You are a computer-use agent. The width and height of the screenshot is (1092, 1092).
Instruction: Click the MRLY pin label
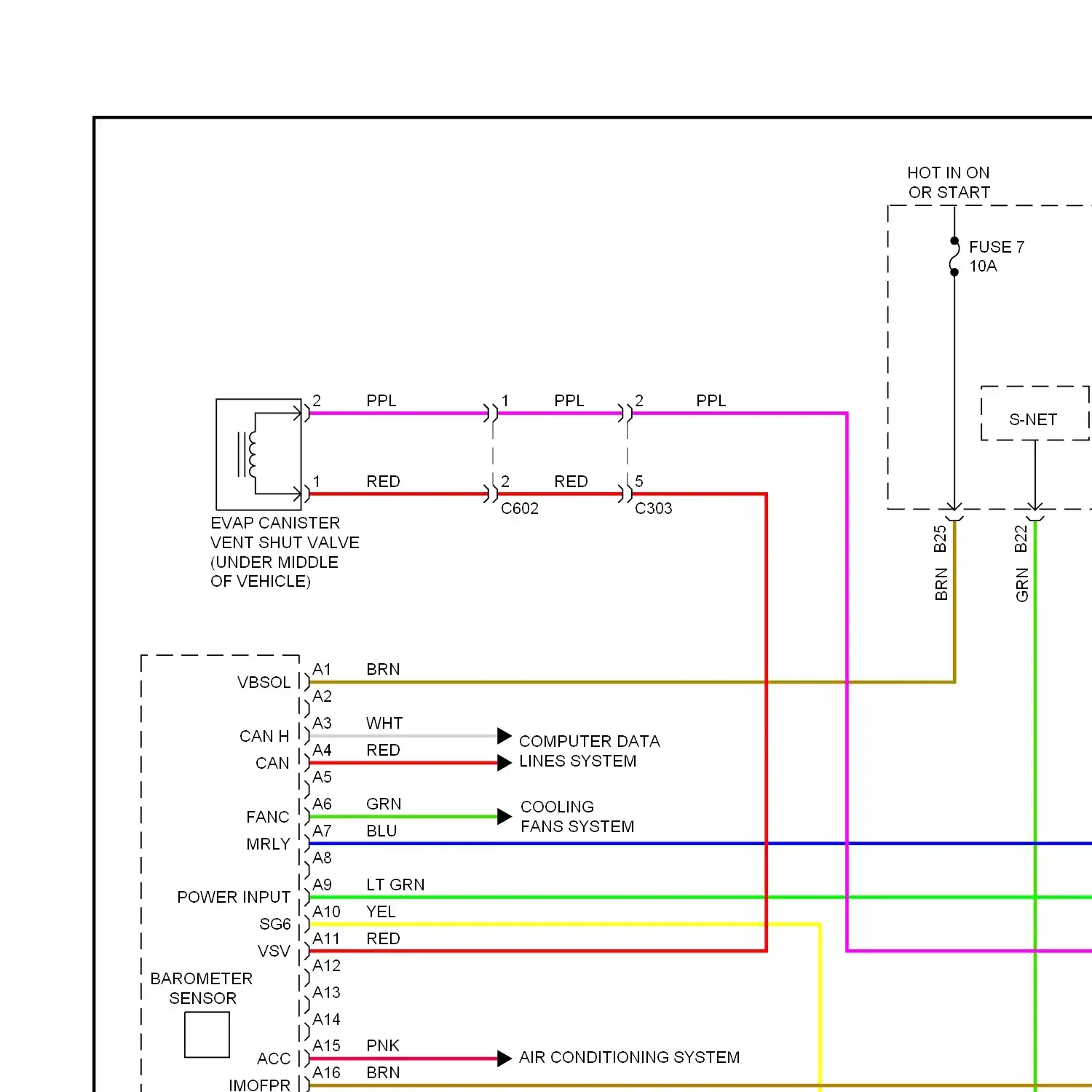click(x=268, y=844)
